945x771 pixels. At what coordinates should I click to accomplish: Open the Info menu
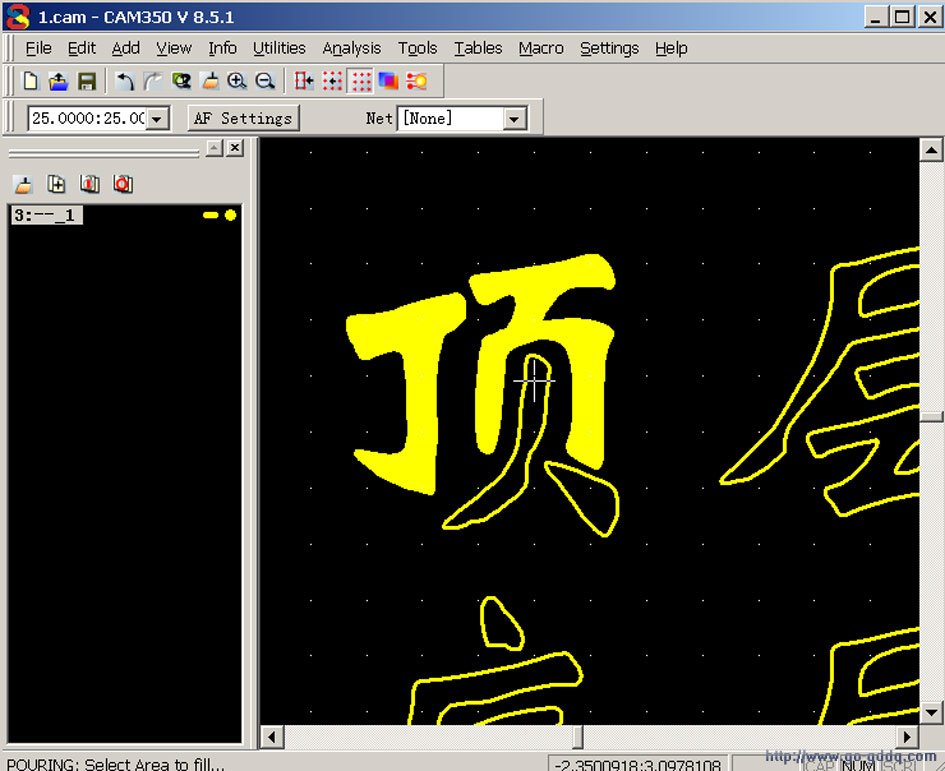(222, 48)
